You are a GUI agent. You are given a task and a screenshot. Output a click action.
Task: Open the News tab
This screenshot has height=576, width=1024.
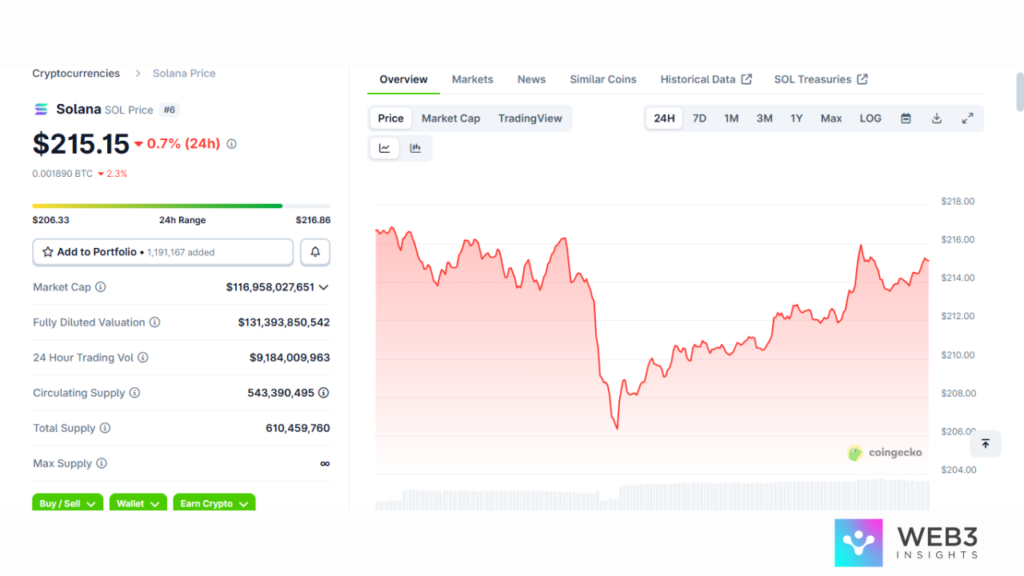pos(531,79)
